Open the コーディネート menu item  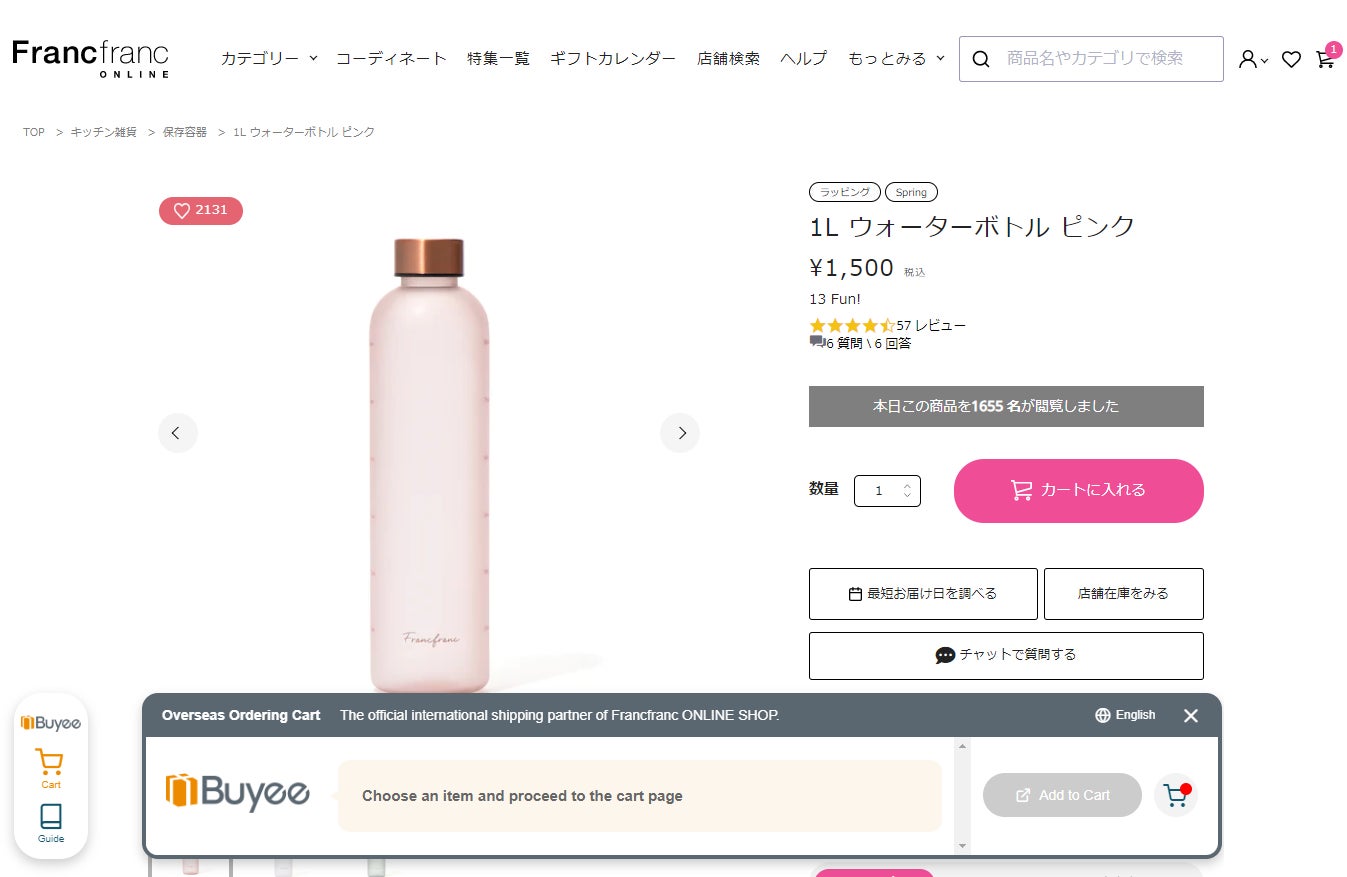click(391, 59)
